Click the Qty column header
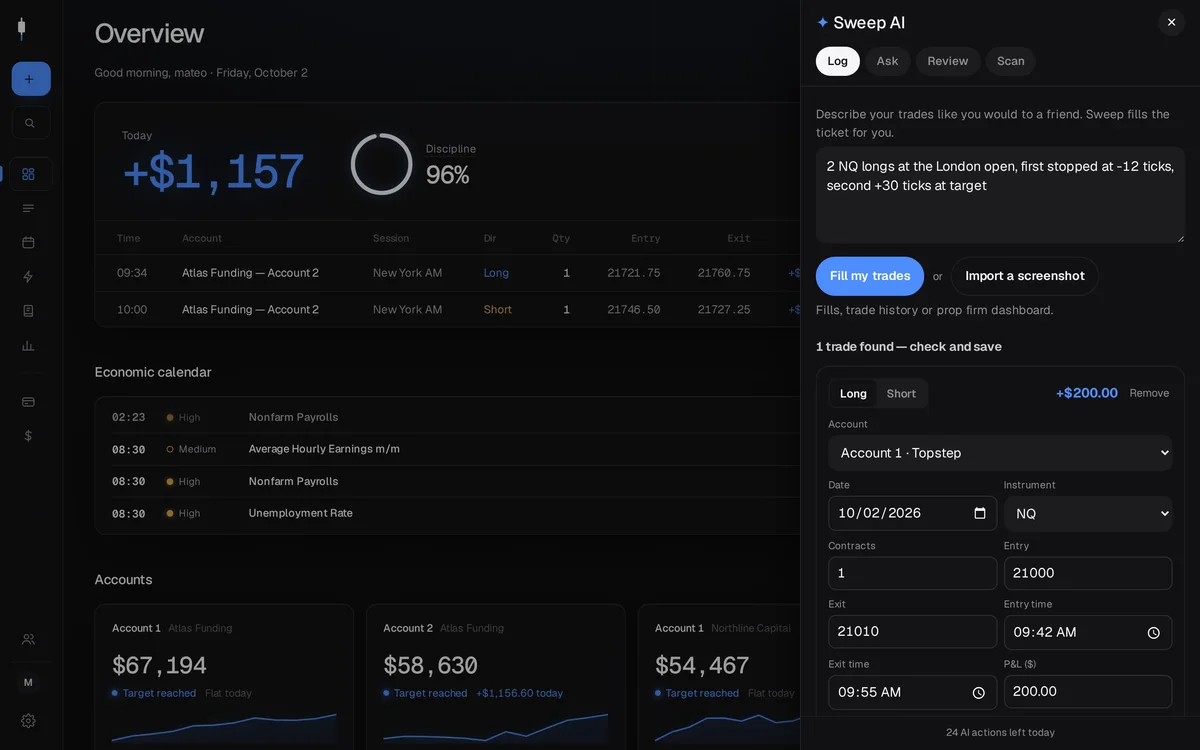 (561, 238)
